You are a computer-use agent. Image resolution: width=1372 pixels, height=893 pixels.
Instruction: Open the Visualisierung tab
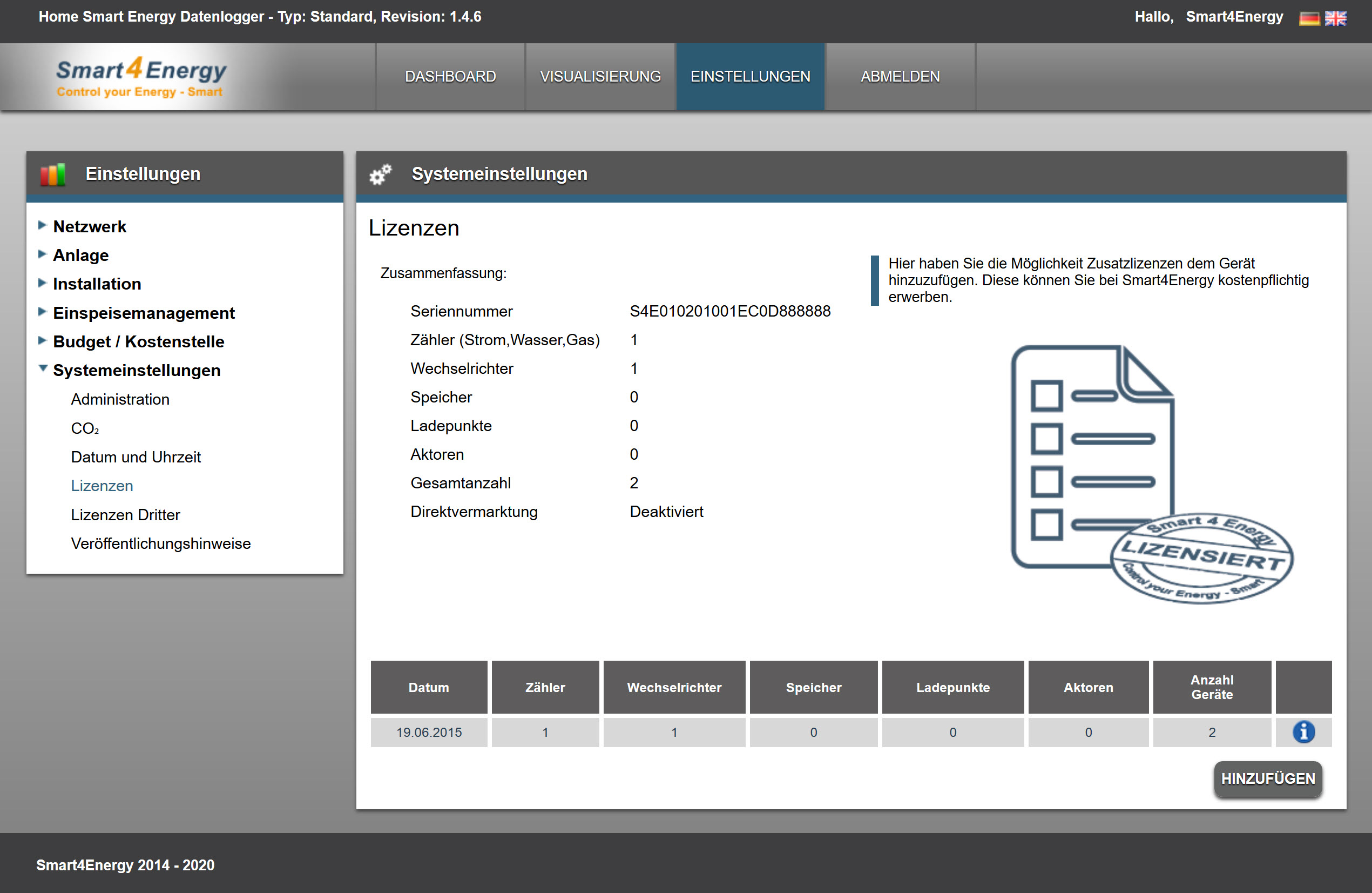tap(600, 77)
